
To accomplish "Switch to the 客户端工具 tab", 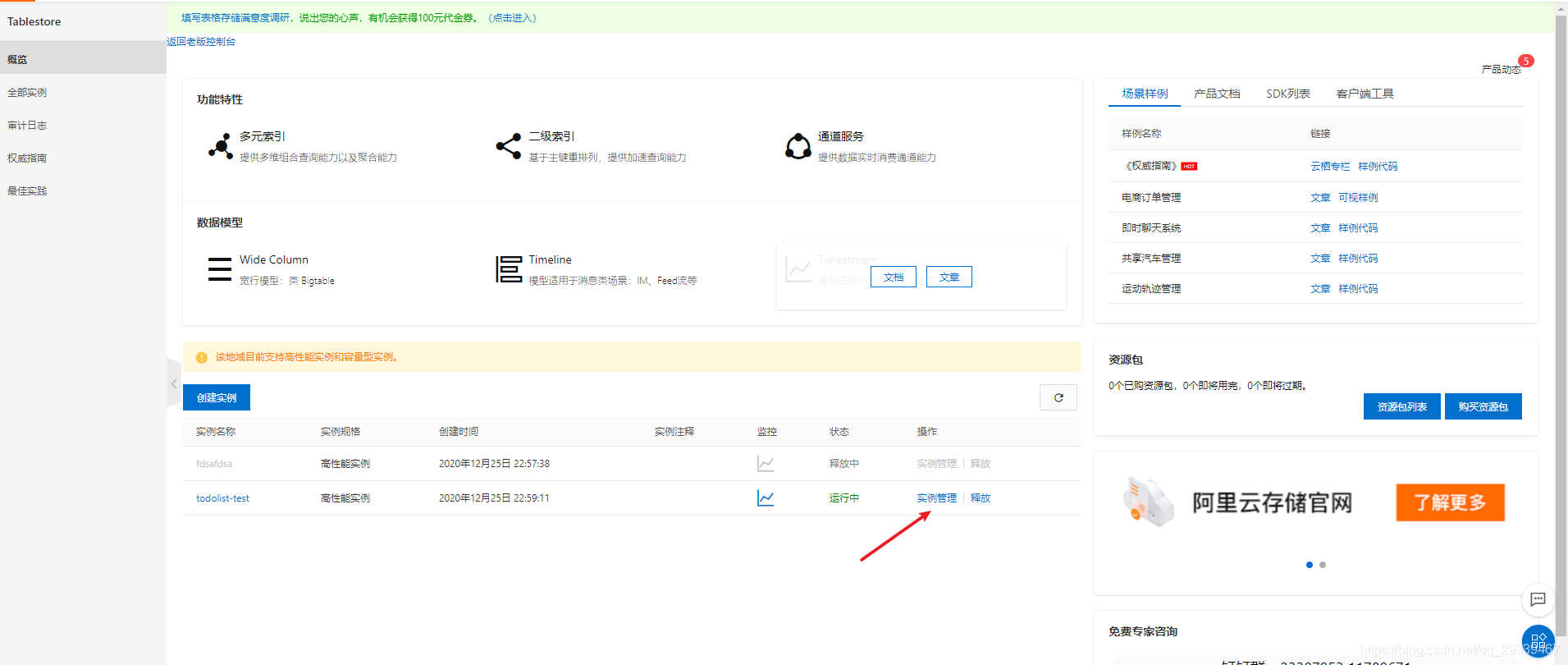I will (x=1365, y=94).
